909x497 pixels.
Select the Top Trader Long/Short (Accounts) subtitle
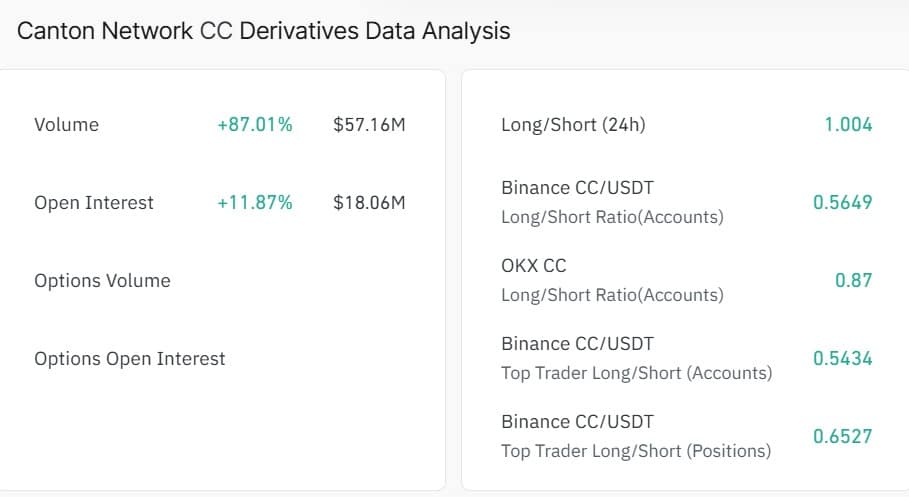(x=636, y=373)
